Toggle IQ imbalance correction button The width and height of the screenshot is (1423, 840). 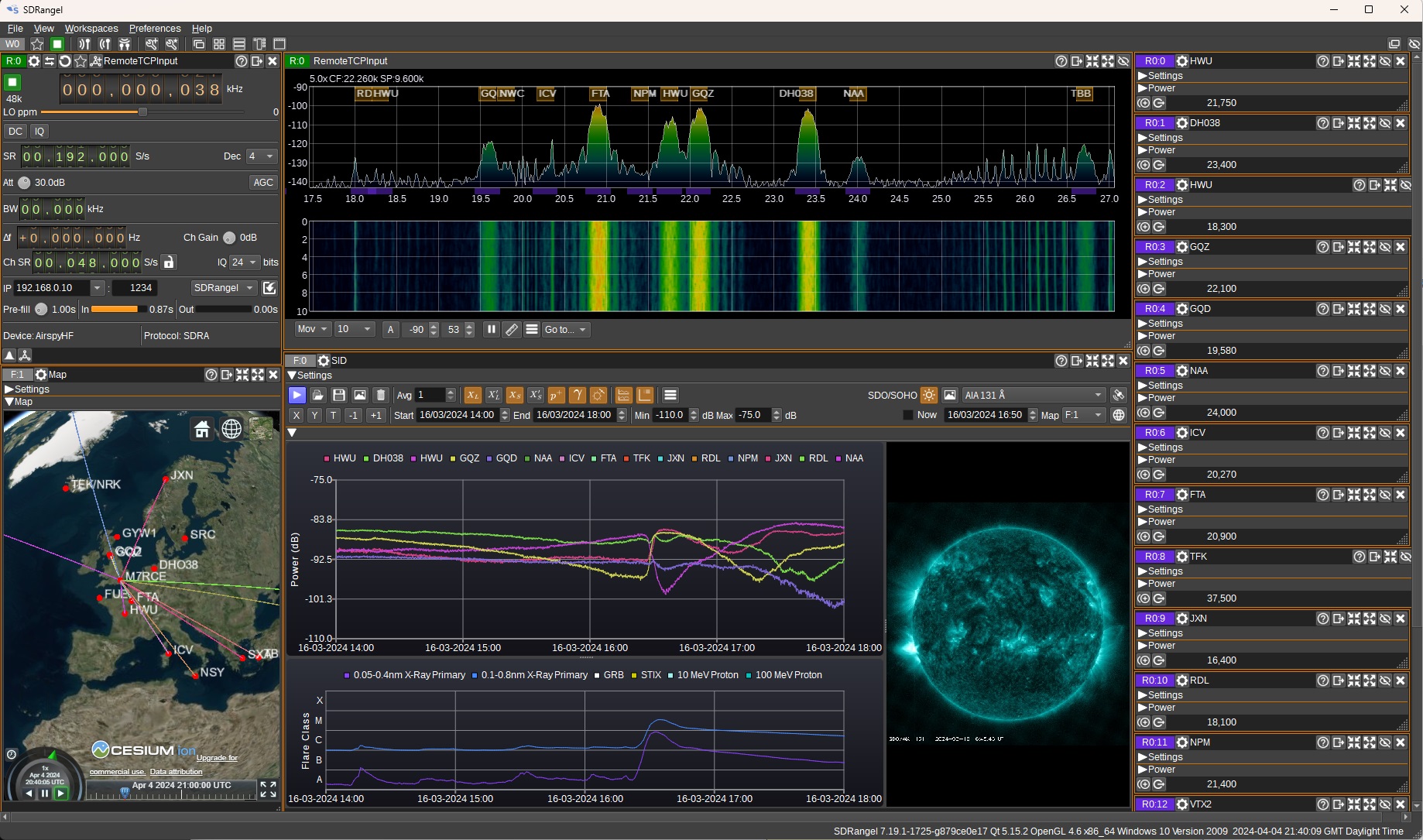pos(39,132)
